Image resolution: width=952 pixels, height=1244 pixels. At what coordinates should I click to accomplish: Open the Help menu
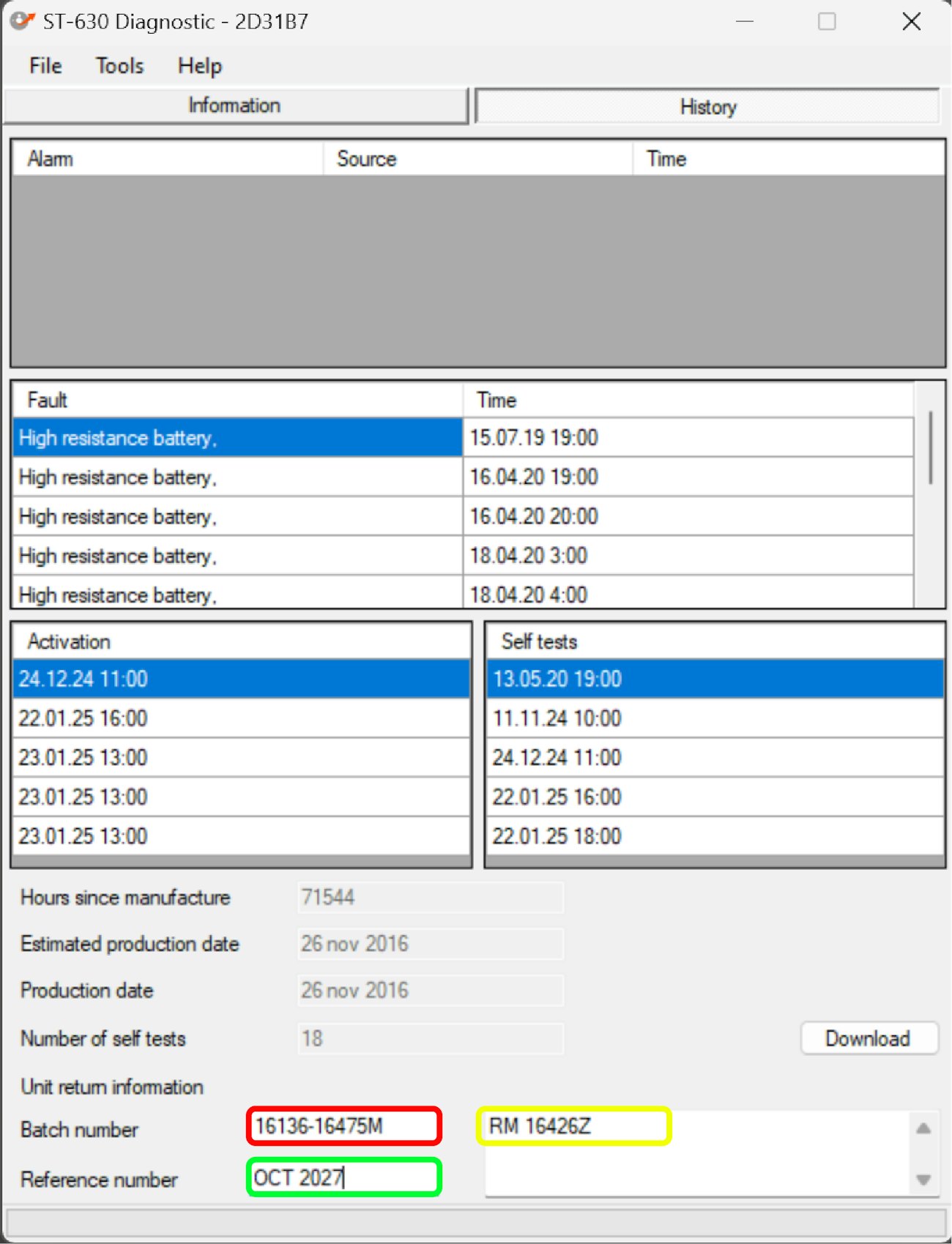click(x=199, y=66)
